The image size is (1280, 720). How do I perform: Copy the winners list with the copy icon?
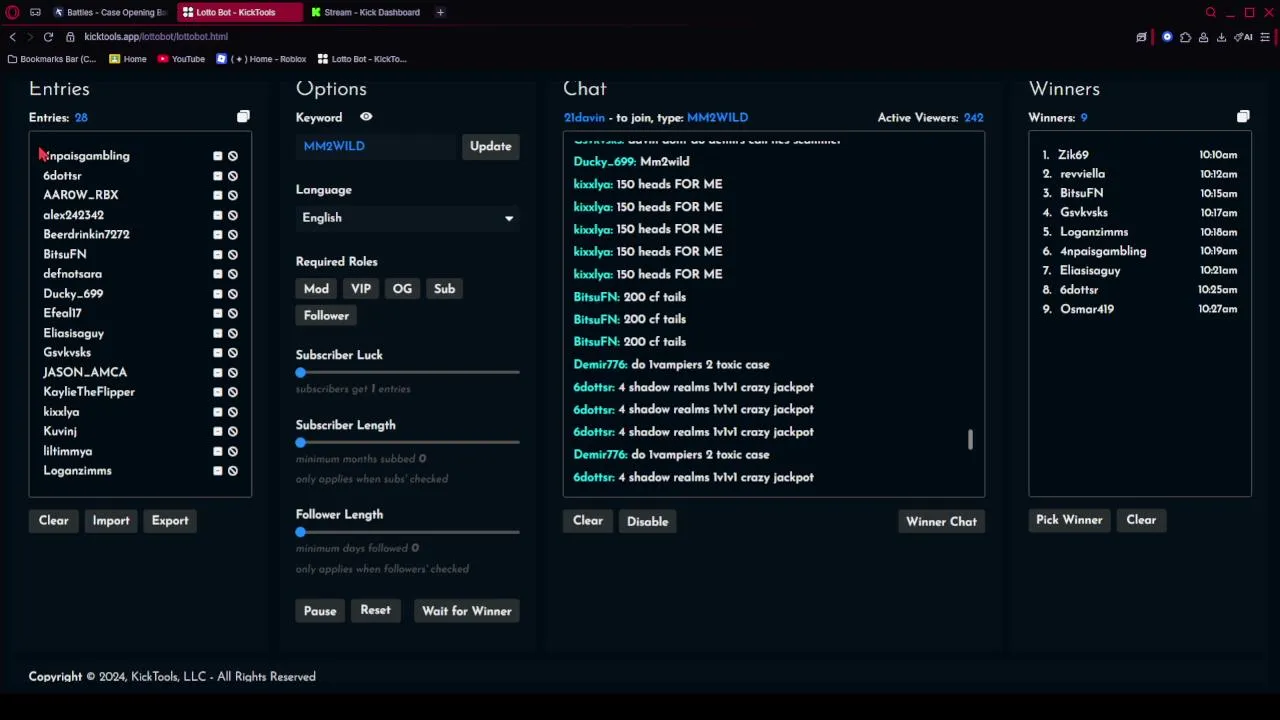click(x=1243, y=117)
